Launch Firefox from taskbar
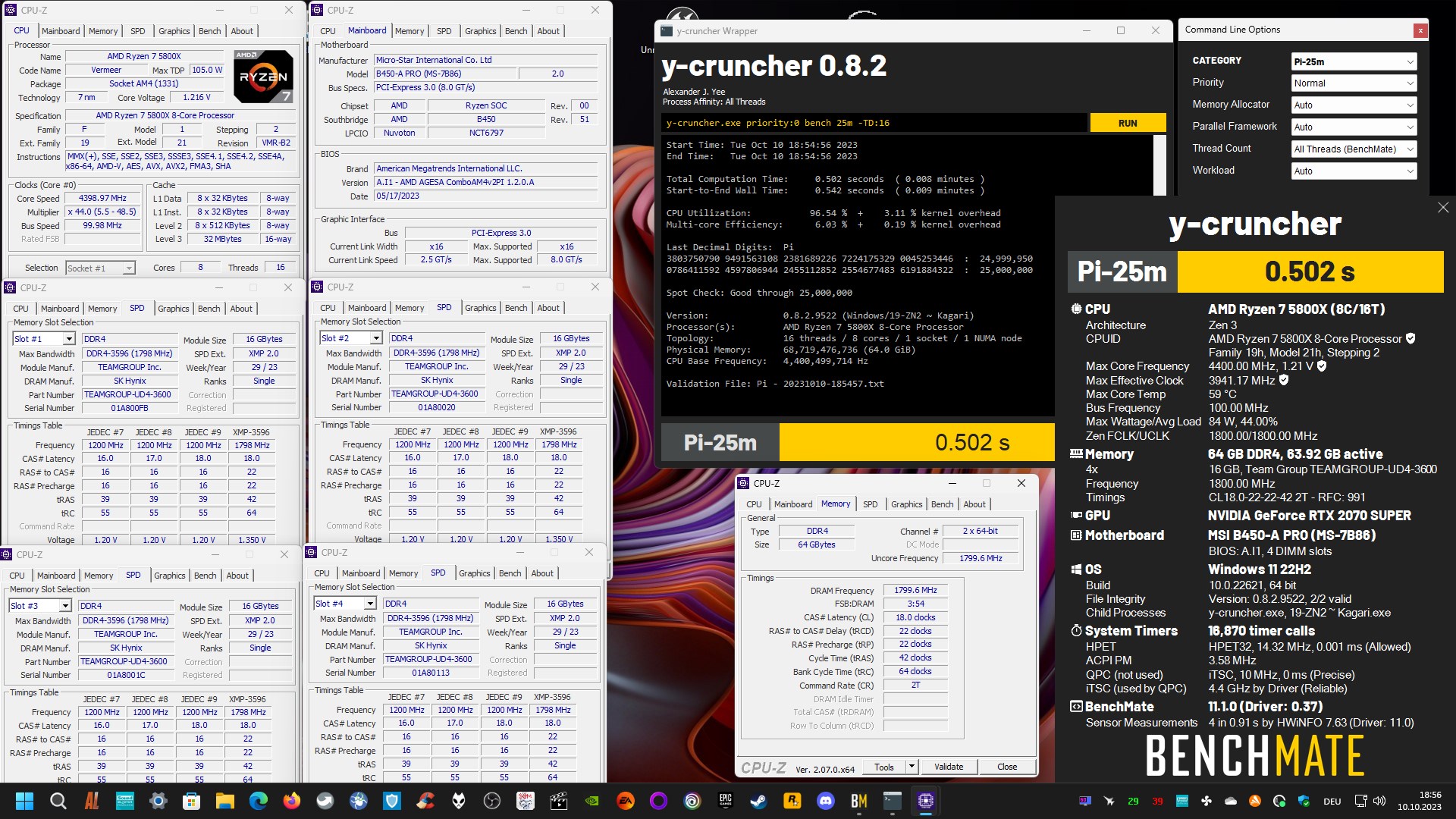This screenshot has height=819, width=1456. point(291,801)
